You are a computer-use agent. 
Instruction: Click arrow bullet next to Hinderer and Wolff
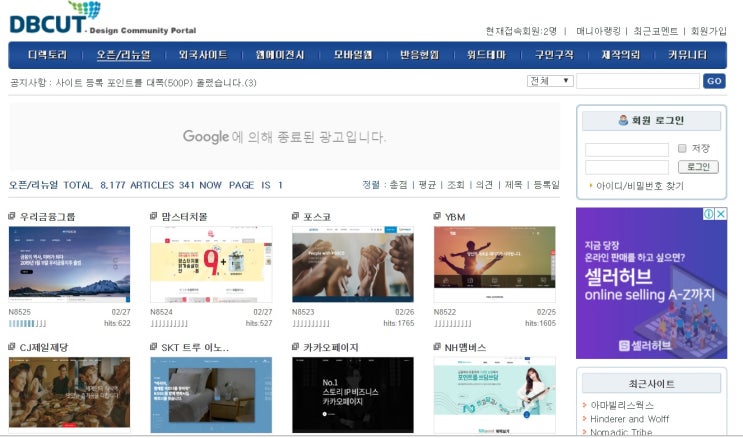pyautogui.click(x=585, y=419)
